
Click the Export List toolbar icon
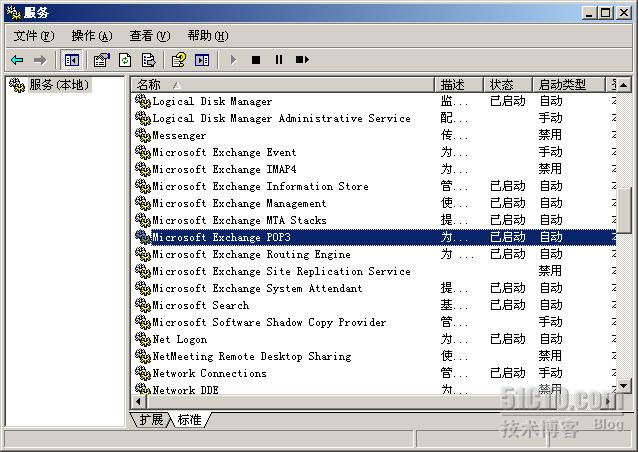click(148, 60)
